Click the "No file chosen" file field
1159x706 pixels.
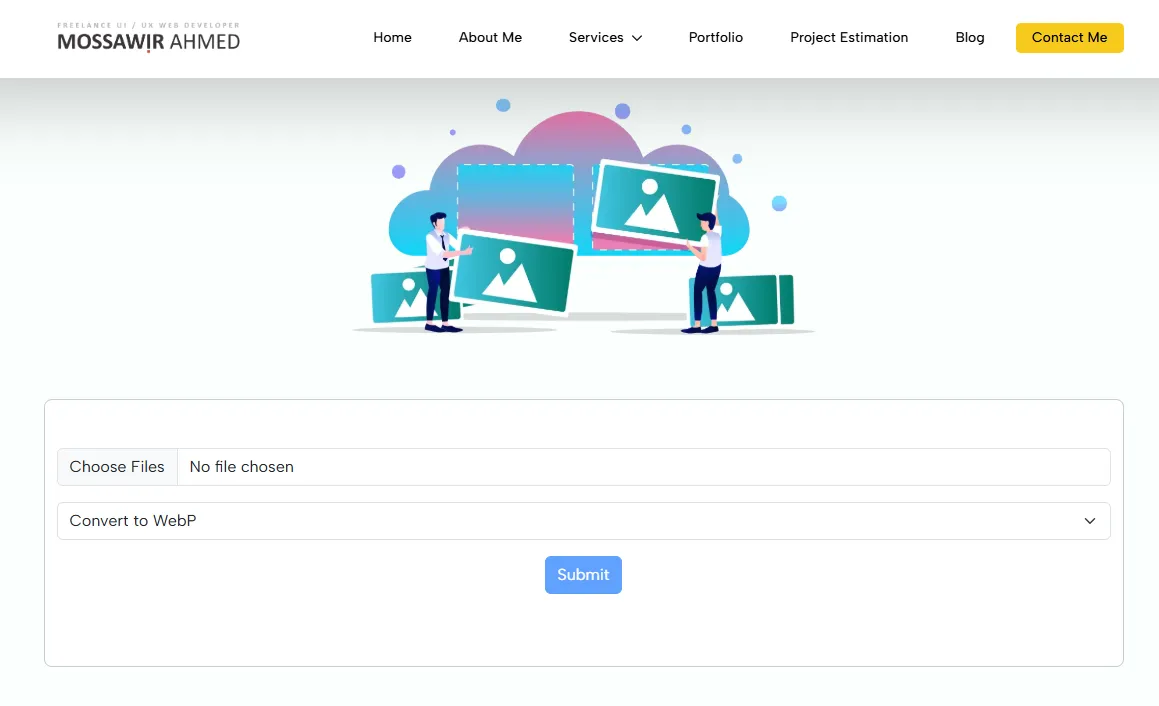click(640, 467)
